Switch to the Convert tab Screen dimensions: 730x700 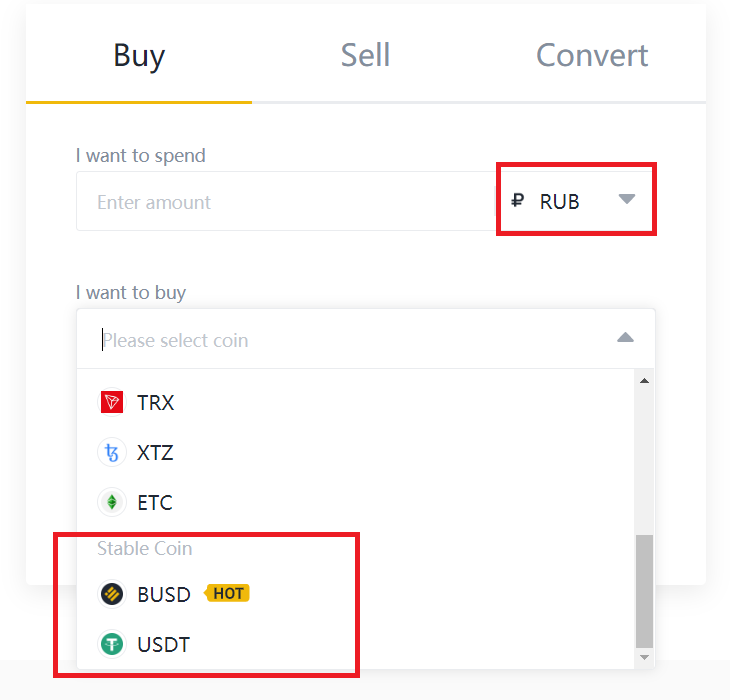tap(592, 55)
